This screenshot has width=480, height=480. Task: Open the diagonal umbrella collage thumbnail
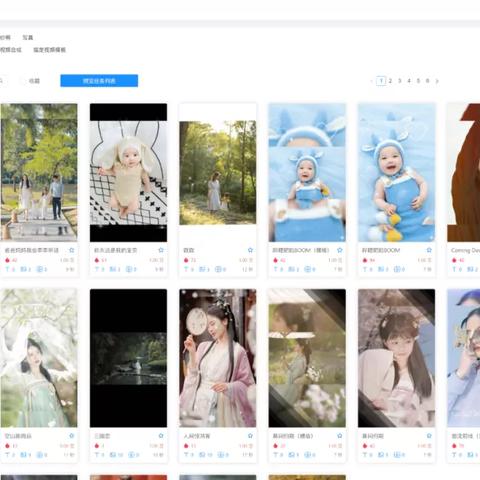[x=307, y=358]
